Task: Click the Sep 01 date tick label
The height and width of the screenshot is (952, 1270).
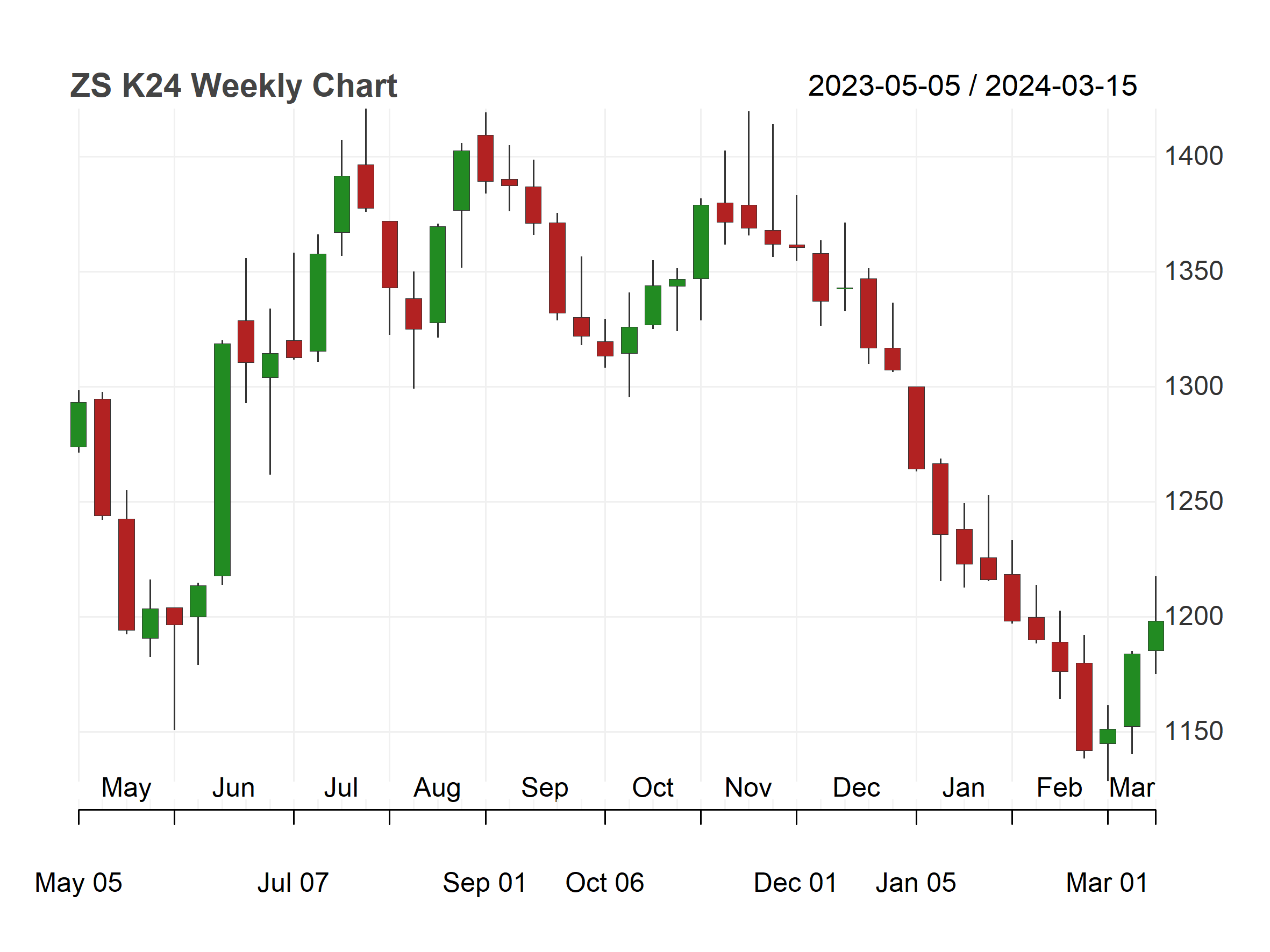Action: pyautogui.click(x=485, y=884)
